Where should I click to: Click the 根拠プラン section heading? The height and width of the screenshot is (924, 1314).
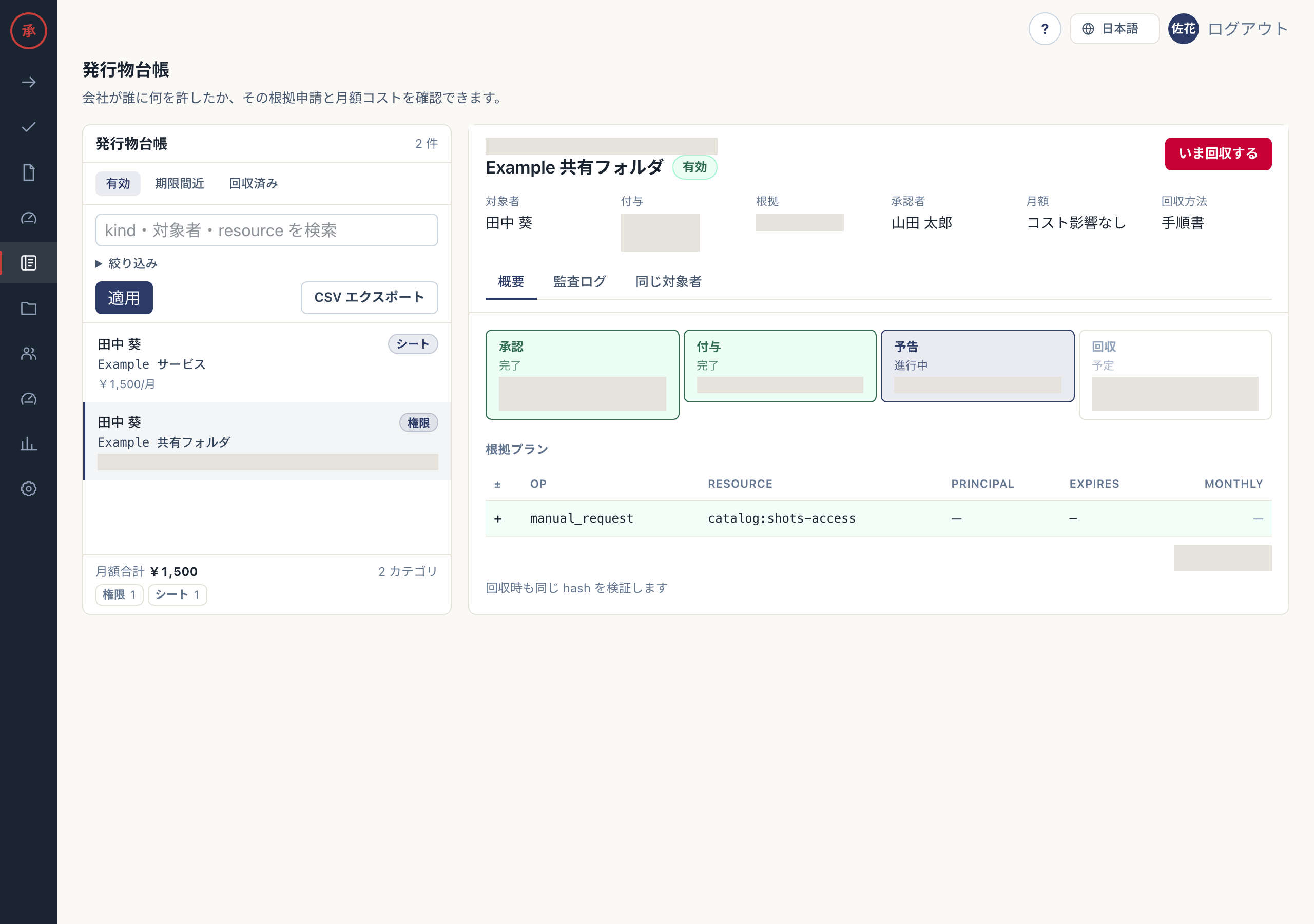[x=517, y=449]
